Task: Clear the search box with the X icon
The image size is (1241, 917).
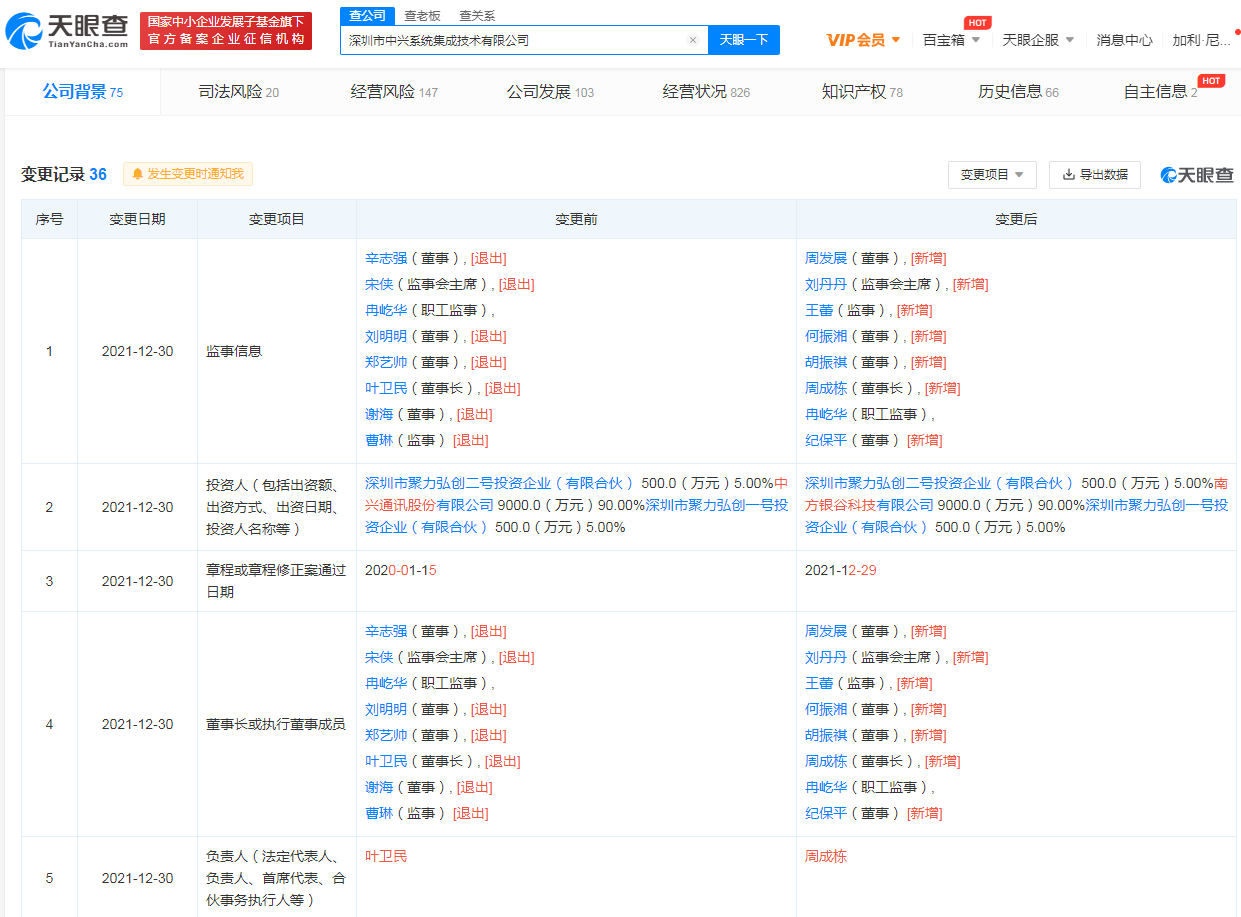Action: [693, 40]
